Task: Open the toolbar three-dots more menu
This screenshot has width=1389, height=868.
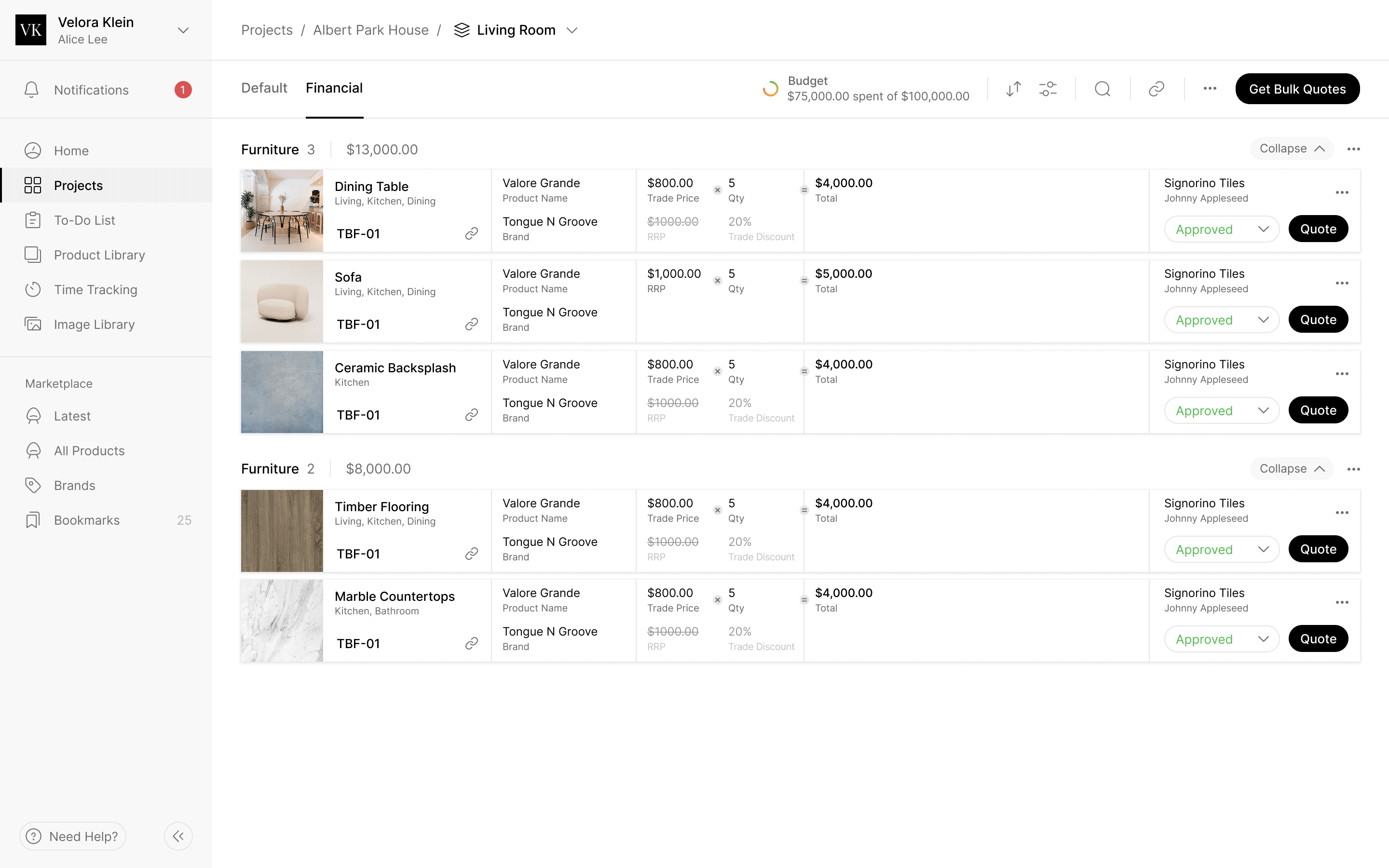Action: click(1210, 89)
